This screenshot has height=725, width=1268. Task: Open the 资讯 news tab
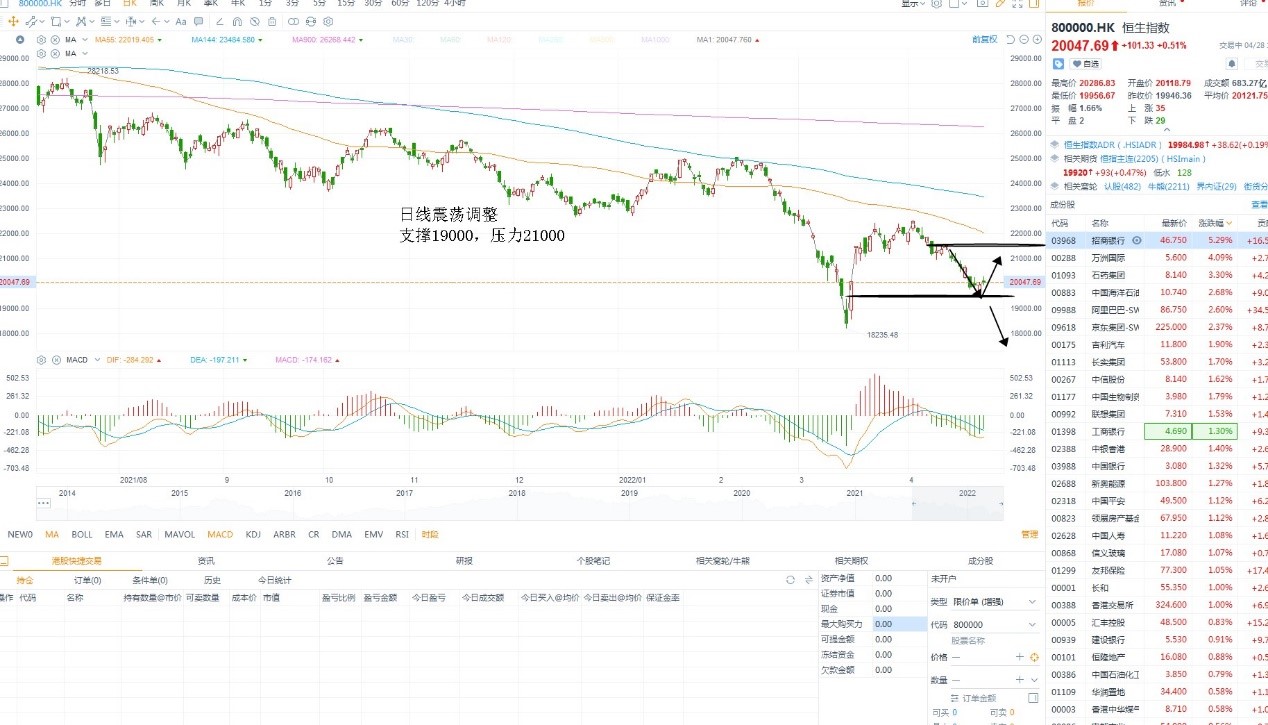point(206,561)
